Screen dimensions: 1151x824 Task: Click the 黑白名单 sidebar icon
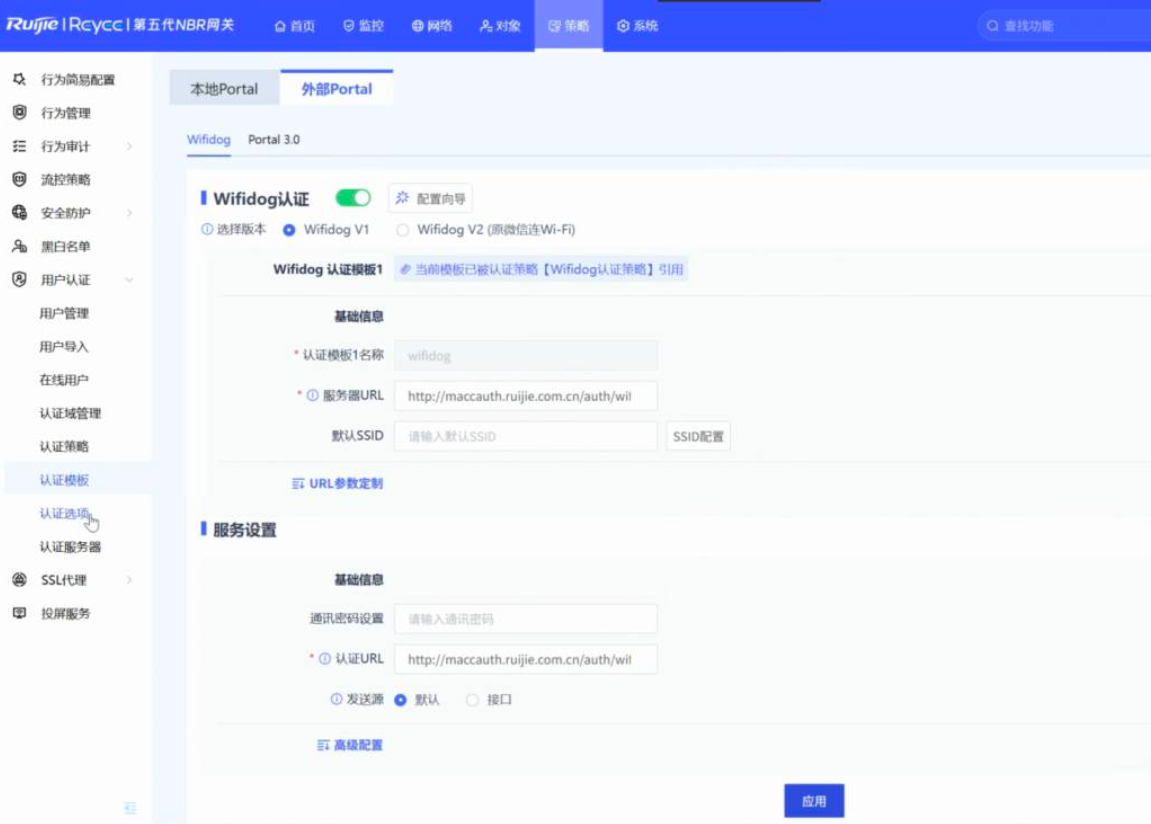click(19, 246)
